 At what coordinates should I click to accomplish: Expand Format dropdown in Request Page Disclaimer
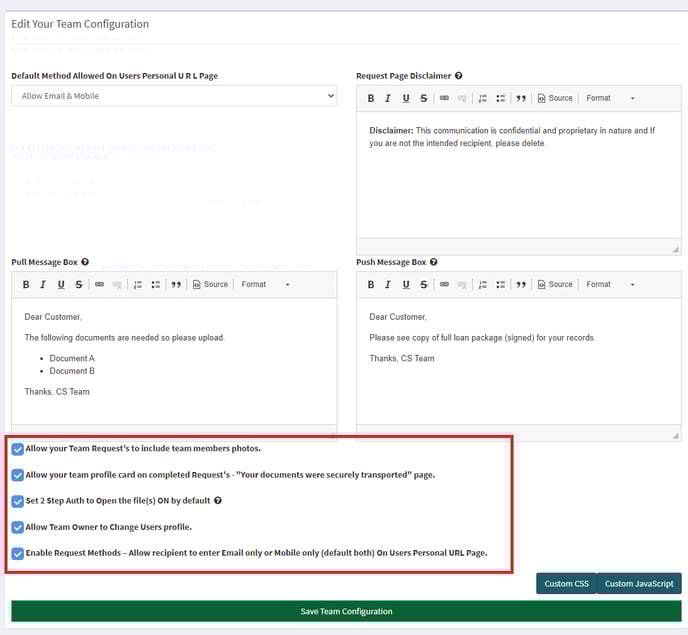(x=611, y=98)
